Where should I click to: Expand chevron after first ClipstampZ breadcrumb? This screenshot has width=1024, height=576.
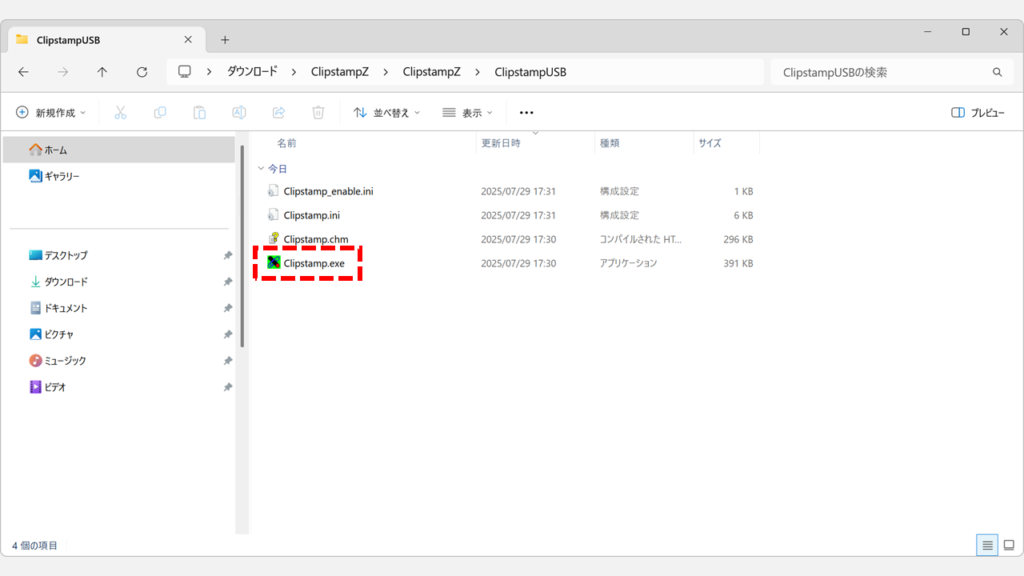coord(385,72)
